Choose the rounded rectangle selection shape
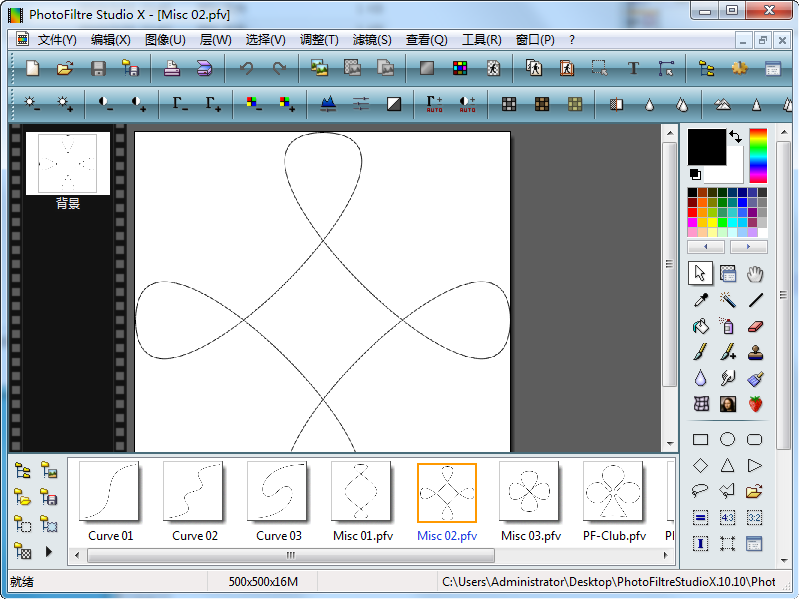 755,439
